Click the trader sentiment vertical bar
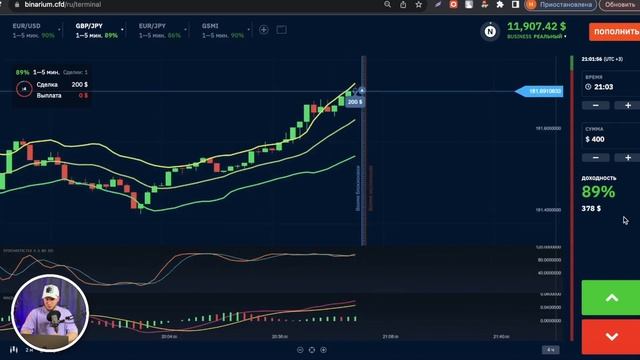Screen dimensions: 640x360 572,198
